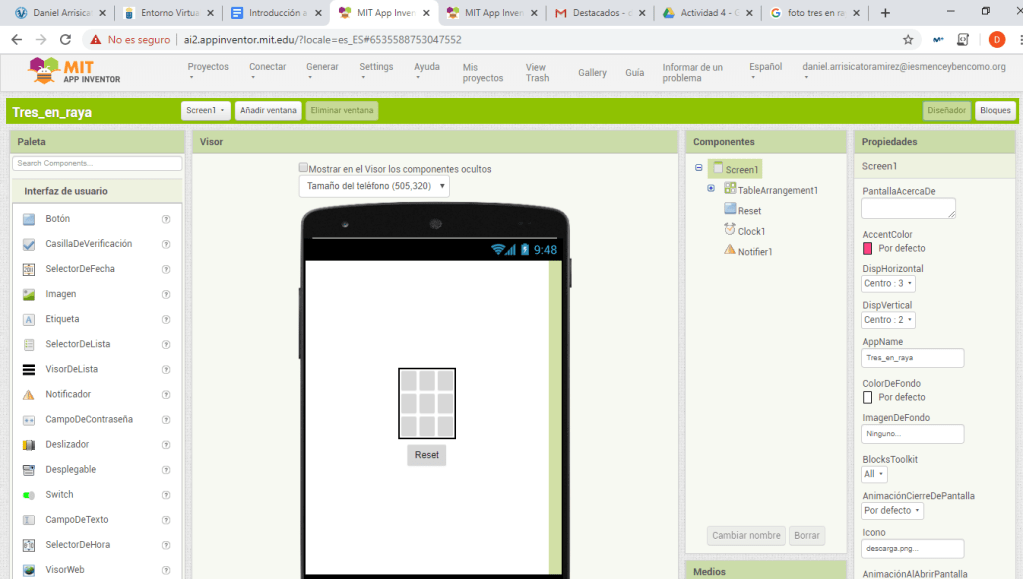Click the browser reload page icon
This screenshot has width=1023, height=579.
point(66,40)
